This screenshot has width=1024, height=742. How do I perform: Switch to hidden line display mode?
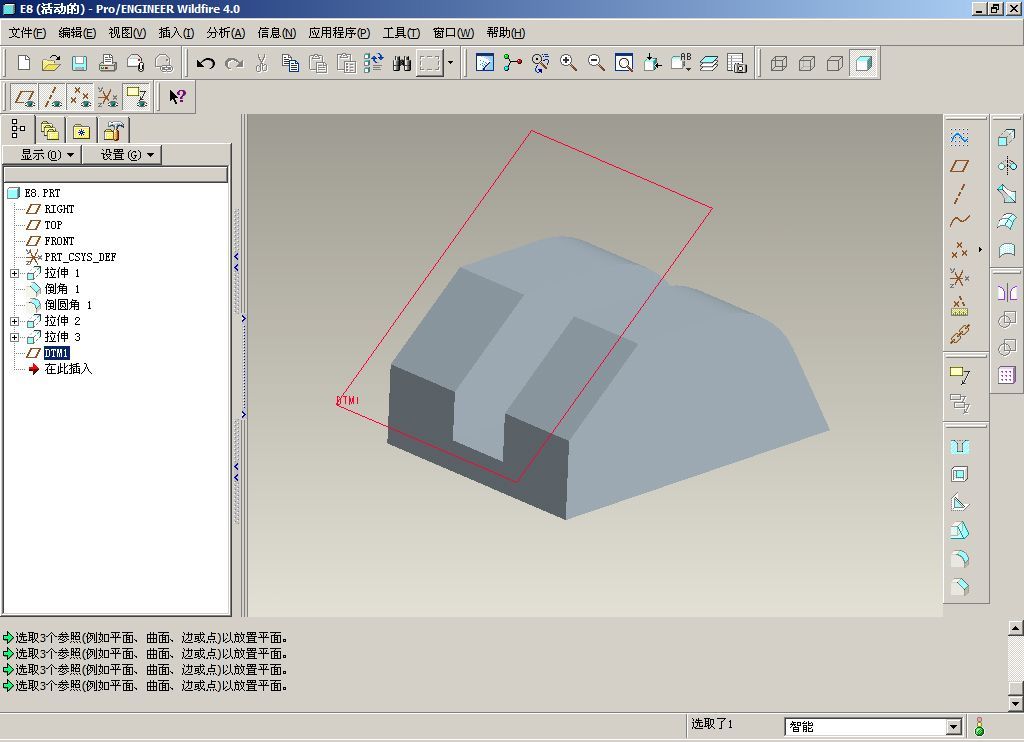tap(807, 63)
